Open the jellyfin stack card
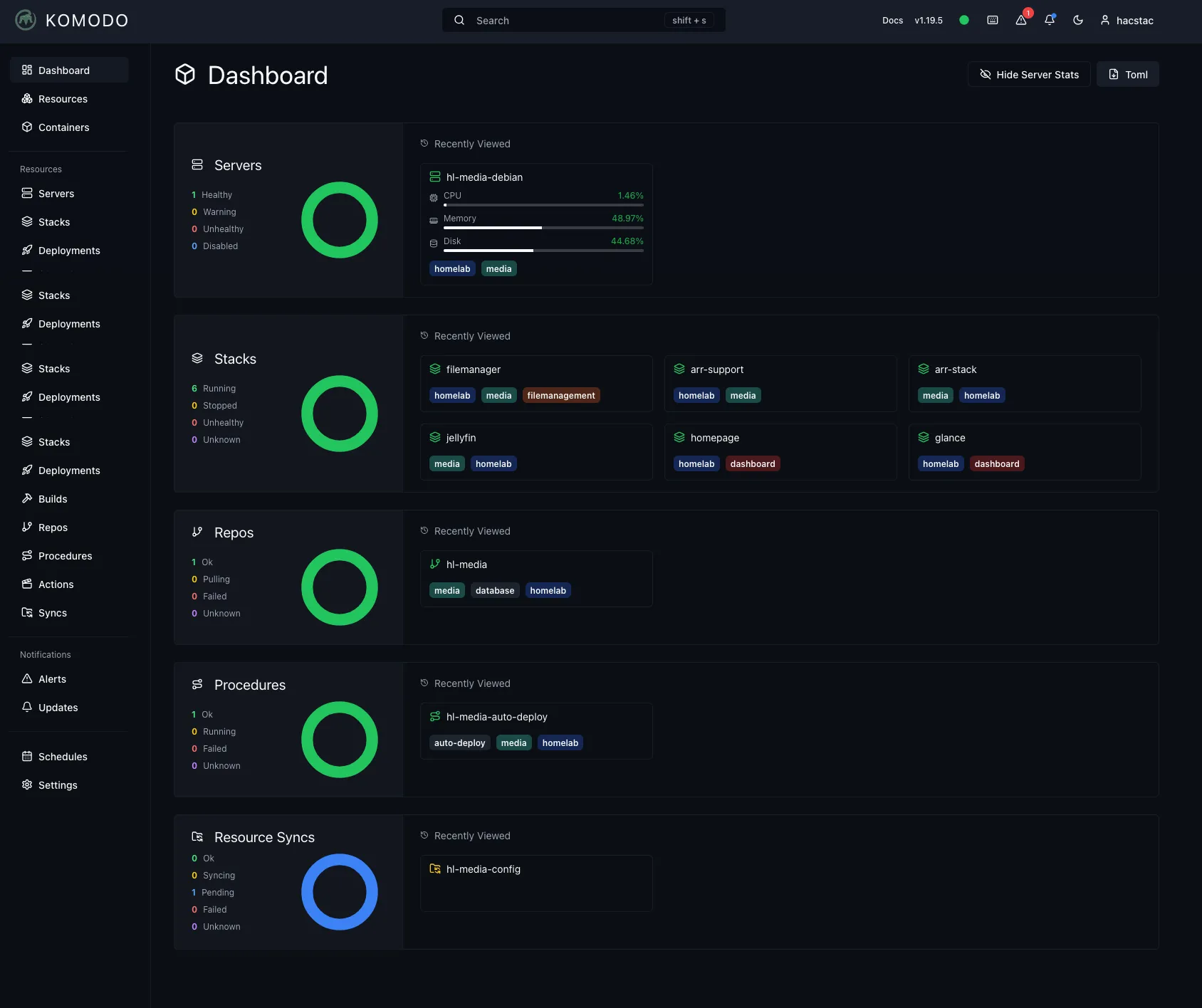Image resolution: width=1202 pixels, height=1008 pixels. click(x=535, y=451)
